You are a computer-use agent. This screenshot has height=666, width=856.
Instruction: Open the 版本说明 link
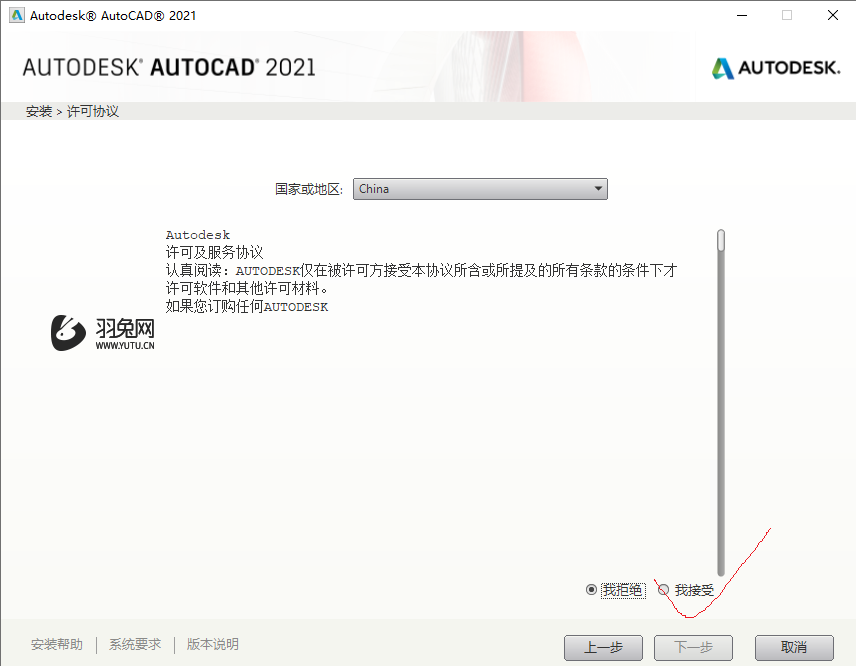click(x=211, y=644)
